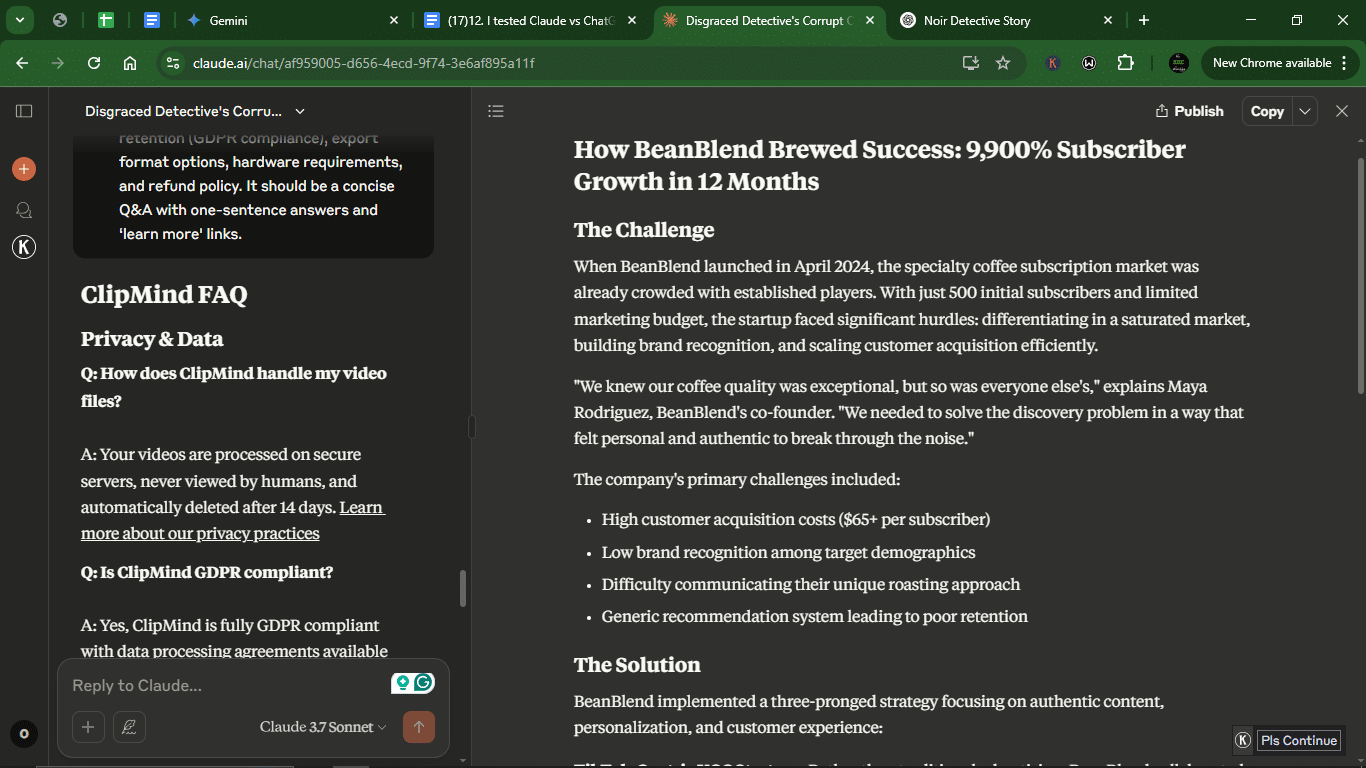Click the BeanBlend Brewed Success title
The width and height of the screenshot is (1366, 768).
(x=880, y=165)
